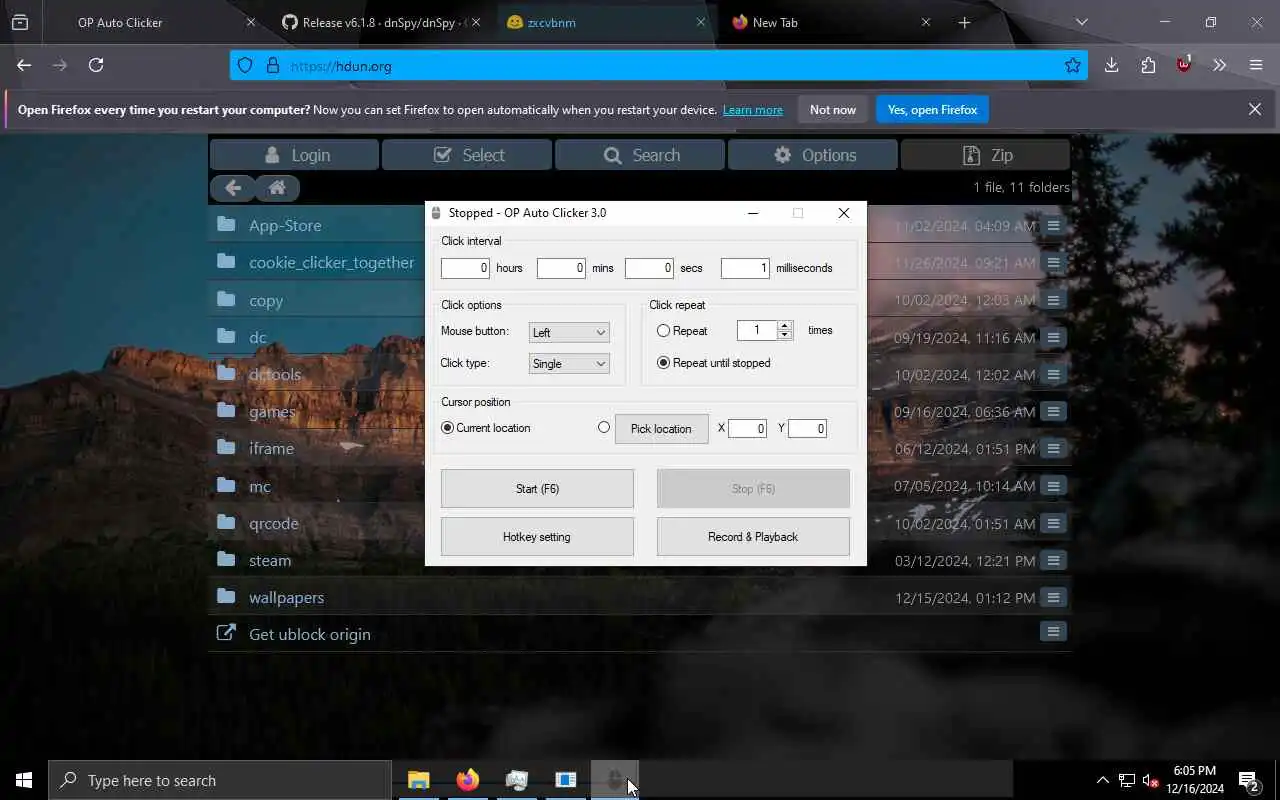Reload the page with the refresh icon
1280x800 pixels.
click(x=96, y=65)
